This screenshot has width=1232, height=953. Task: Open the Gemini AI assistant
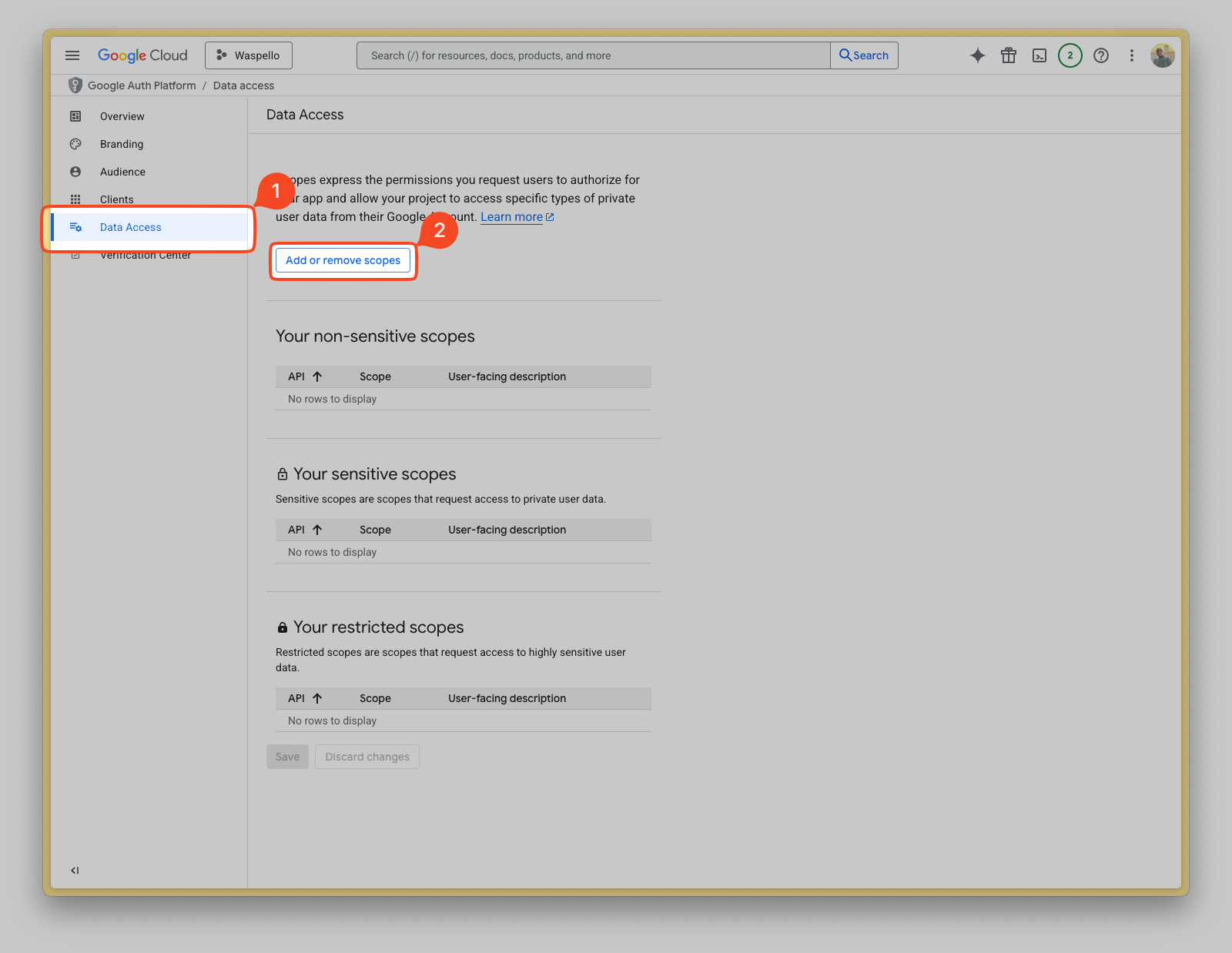click(x=977, y=55)
